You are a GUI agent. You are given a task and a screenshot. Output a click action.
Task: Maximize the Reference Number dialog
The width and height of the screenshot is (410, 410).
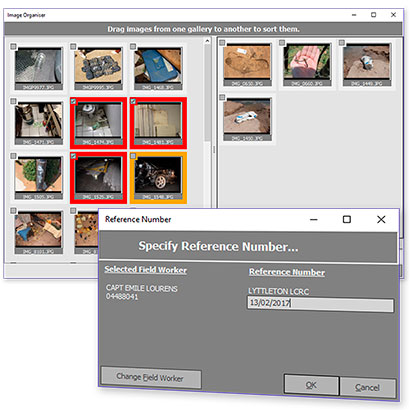(x=347, y=219)
